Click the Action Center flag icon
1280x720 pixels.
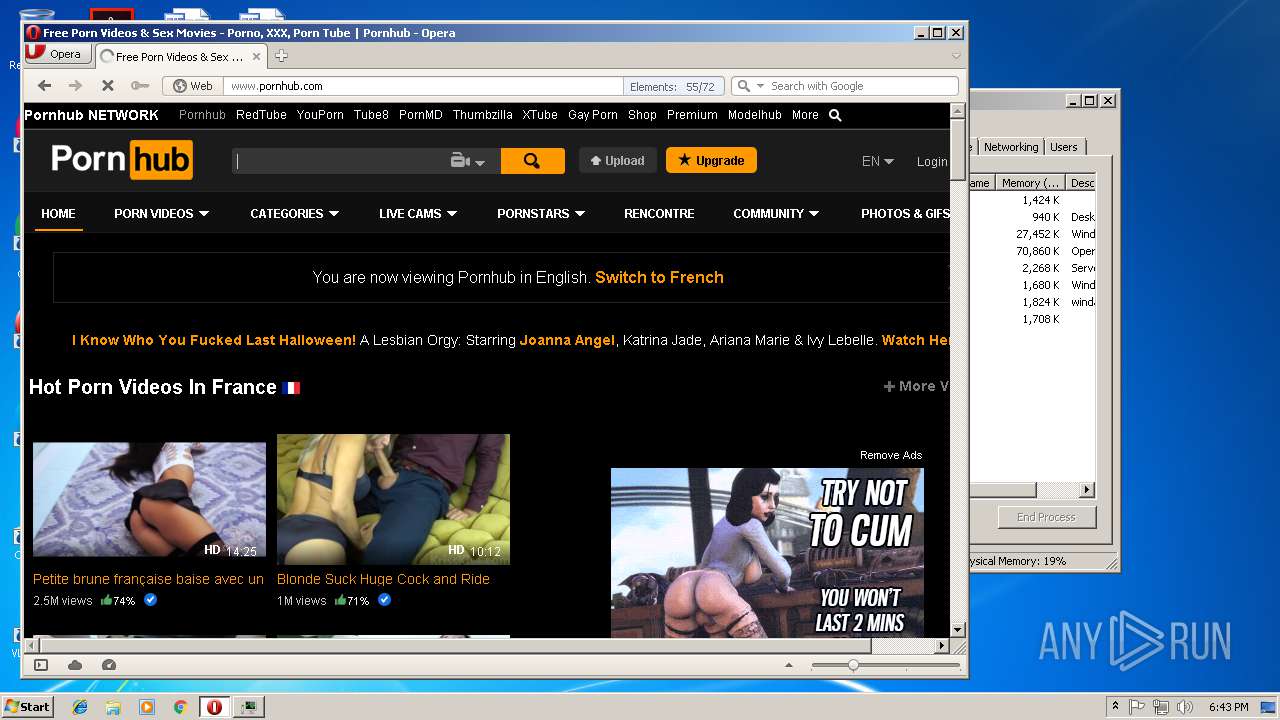point(1137,707)
